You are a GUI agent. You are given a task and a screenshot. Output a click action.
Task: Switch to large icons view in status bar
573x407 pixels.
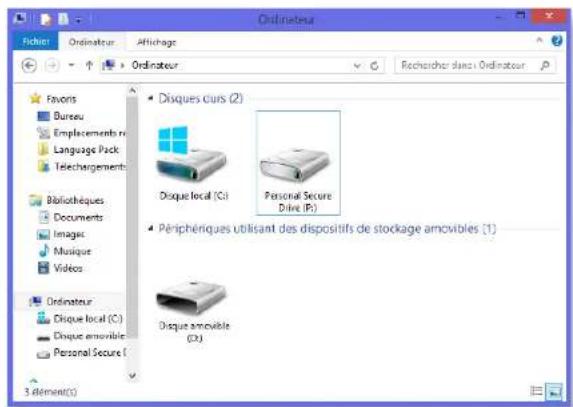[x=554, y=391]
